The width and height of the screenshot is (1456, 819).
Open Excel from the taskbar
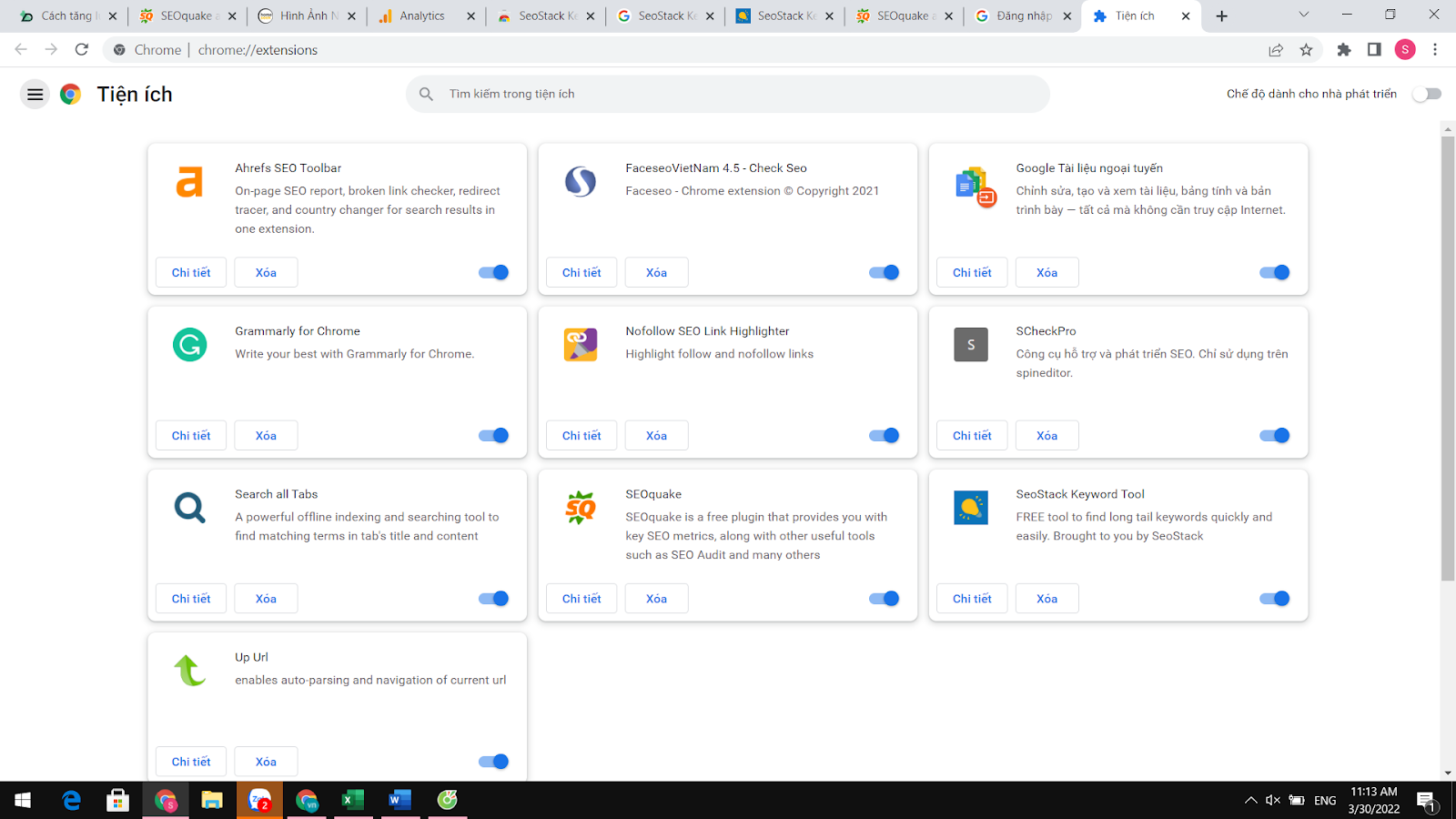pyautogui.click(x=353, y=800)
